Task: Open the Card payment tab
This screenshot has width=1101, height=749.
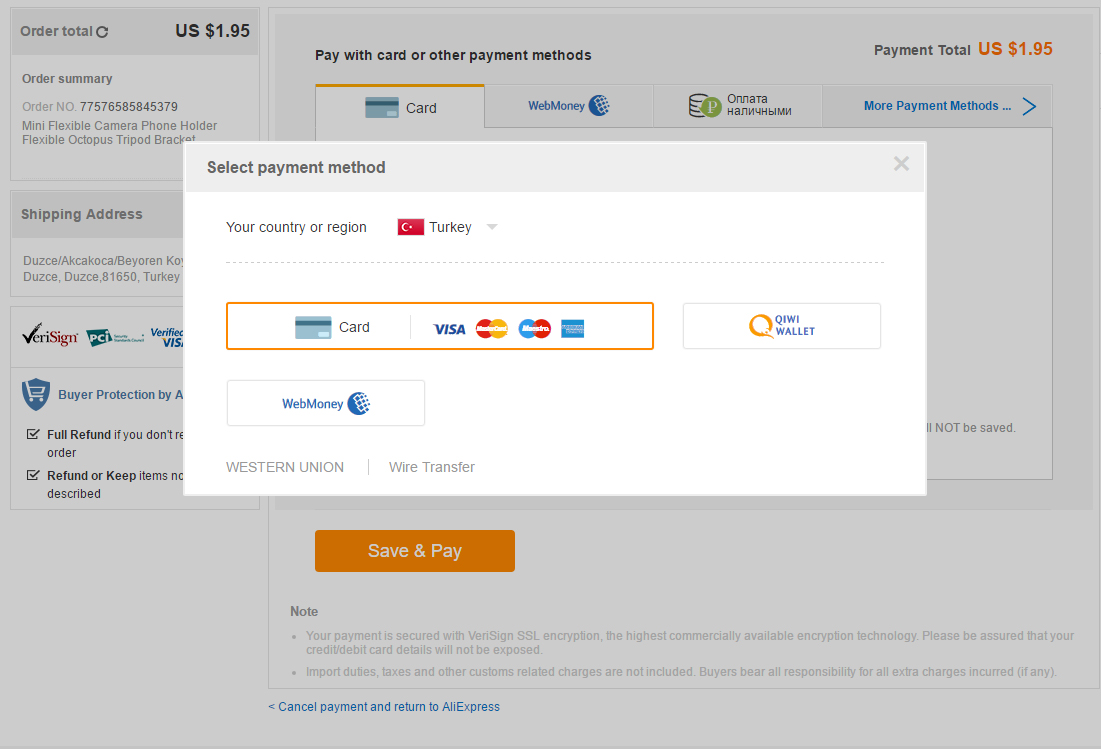Action: click(400, 107)
